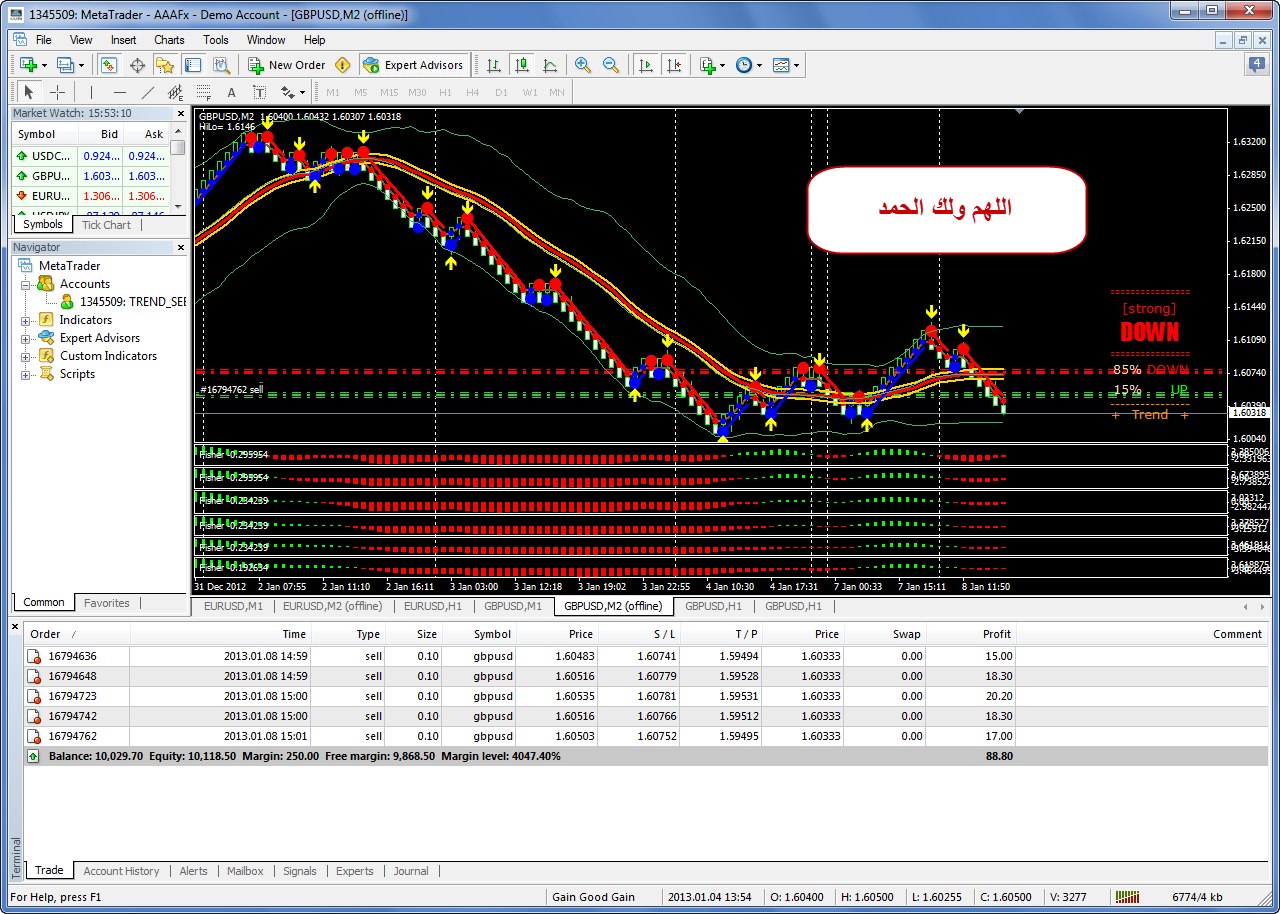Select the Text Label tool
Image resolution: width=1280 pixels, height=914 pixels.
[x=259, y=92]
